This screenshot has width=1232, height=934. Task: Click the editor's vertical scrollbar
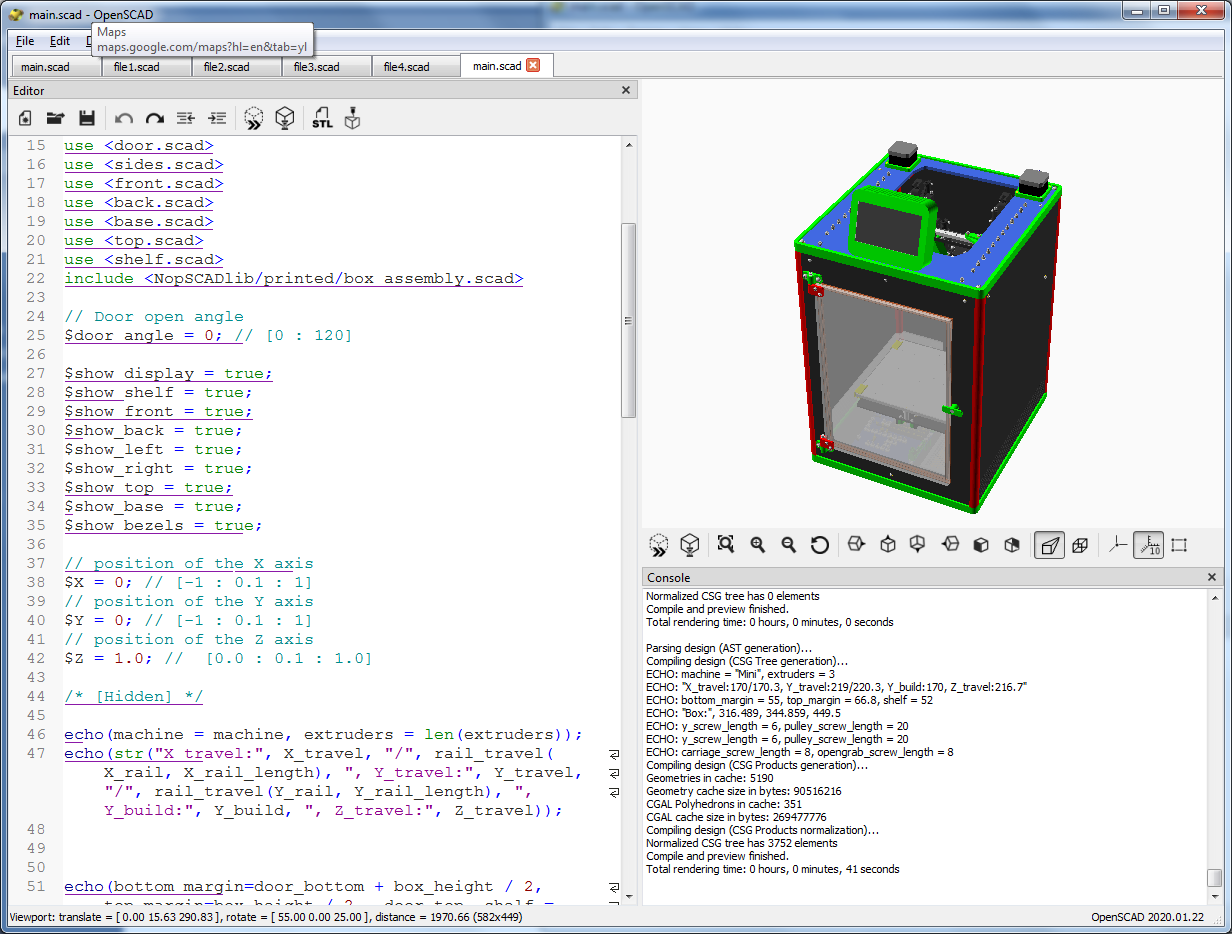tap(628, 320)
